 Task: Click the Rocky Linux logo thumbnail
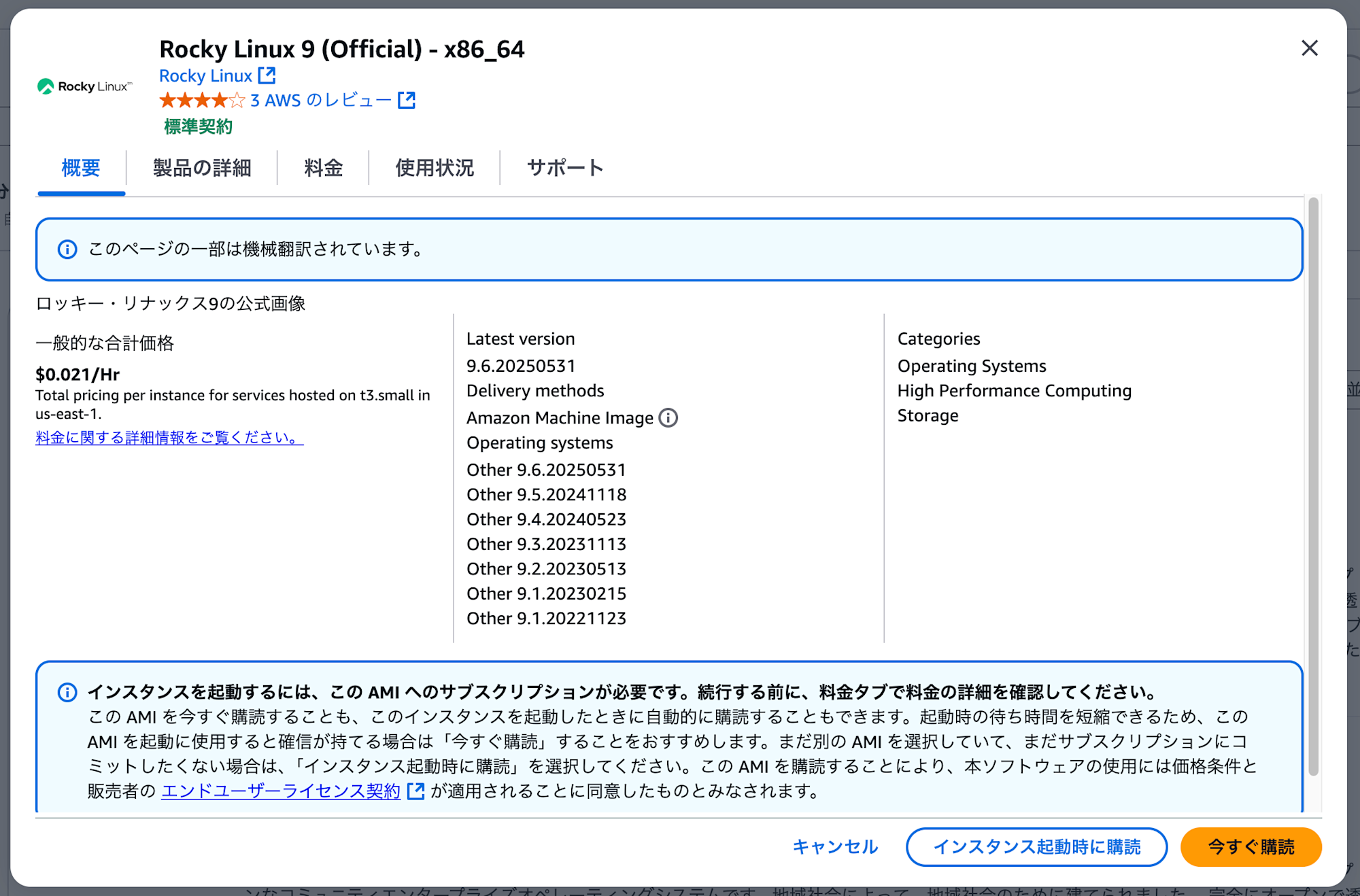[84, 86]
